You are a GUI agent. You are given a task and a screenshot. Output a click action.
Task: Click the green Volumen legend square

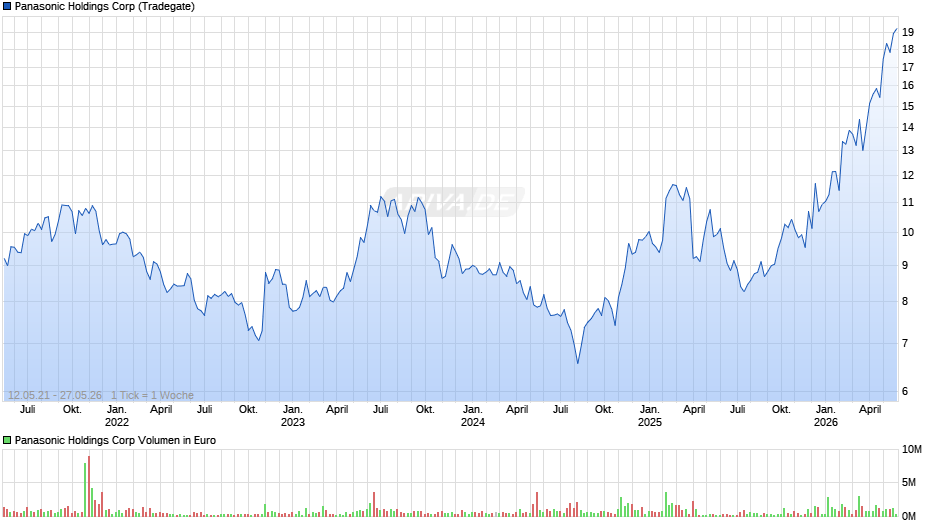7,440
